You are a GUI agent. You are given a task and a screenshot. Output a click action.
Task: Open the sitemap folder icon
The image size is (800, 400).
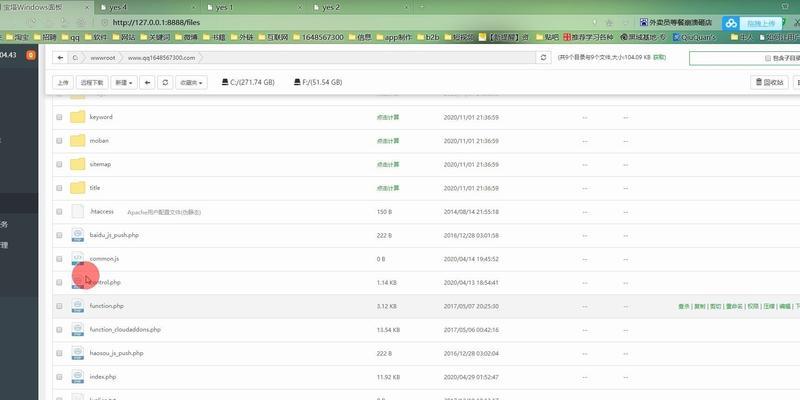[x=78, y=164]
